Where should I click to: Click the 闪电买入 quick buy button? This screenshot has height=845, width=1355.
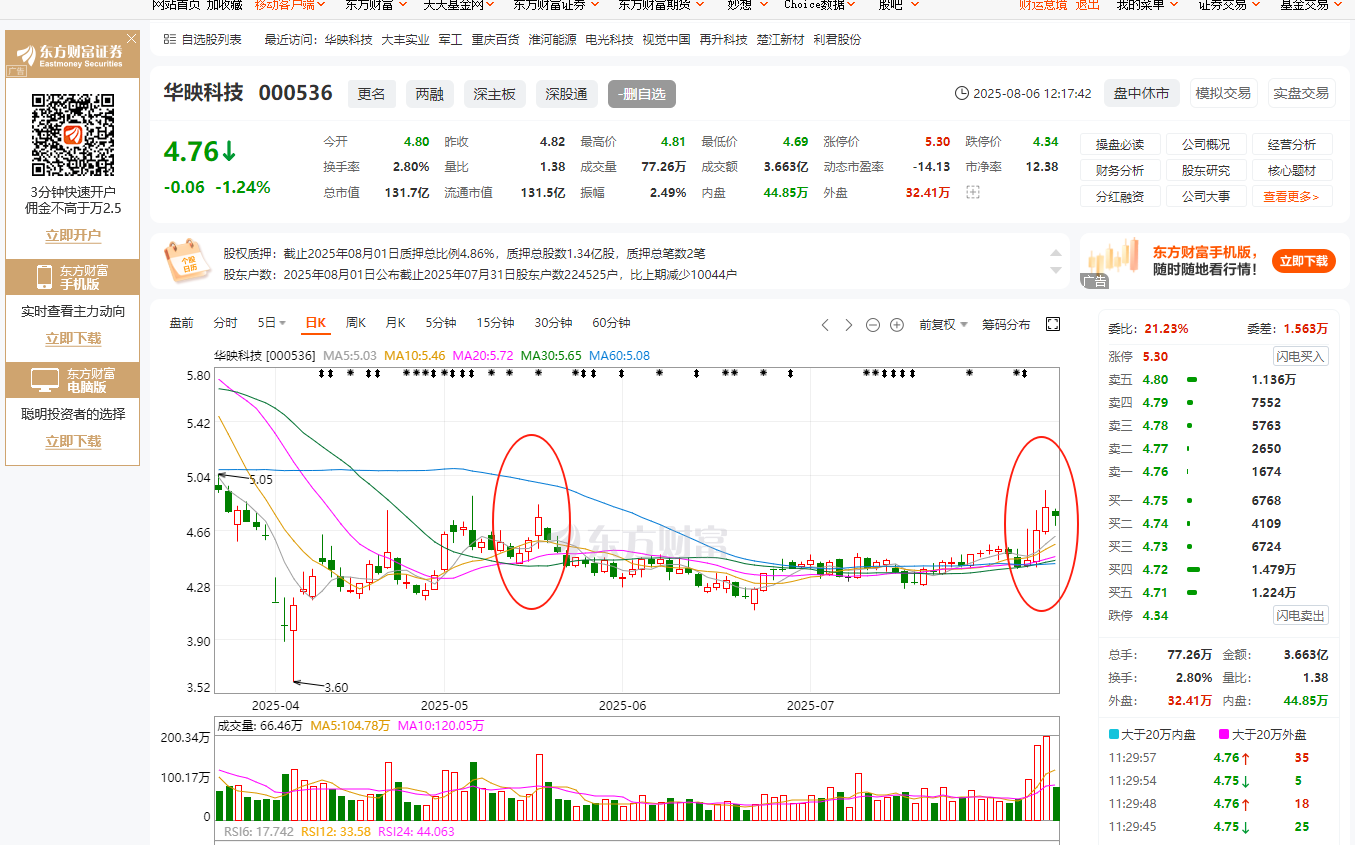[1300, 356]
